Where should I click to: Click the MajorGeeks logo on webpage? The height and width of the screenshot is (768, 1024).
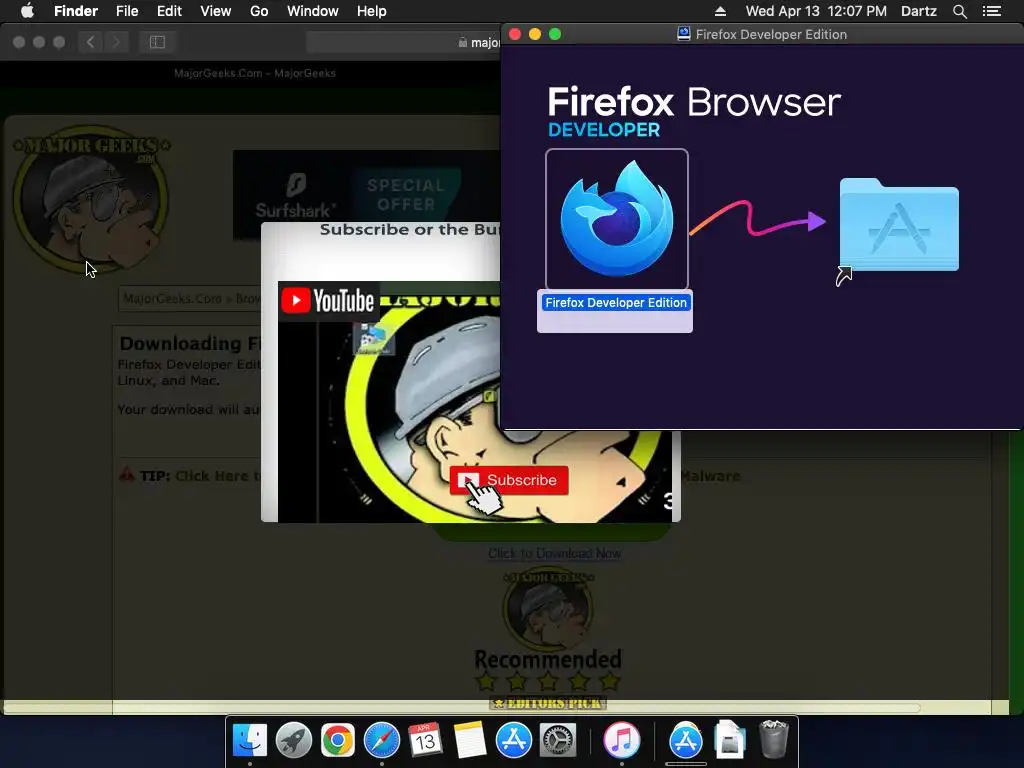click(91, 198)
